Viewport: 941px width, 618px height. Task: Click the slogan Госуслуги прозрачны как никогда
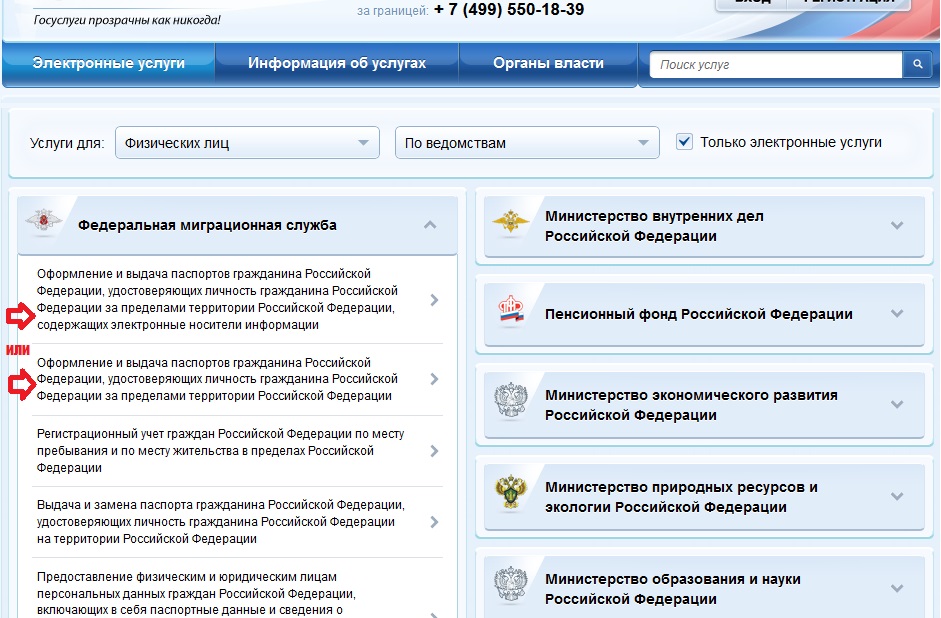(127, 20)
